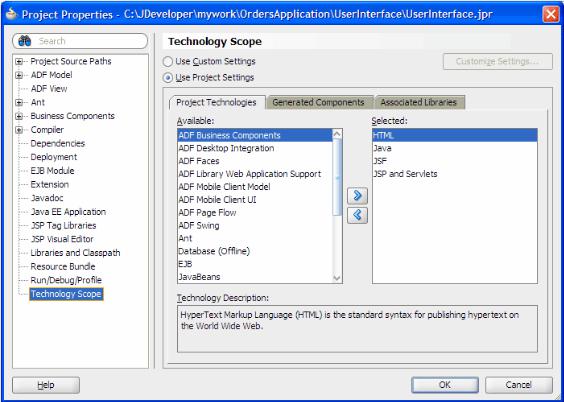Select EJB Module in the tree
Viewport: 564px width, 402px height.
53,171
